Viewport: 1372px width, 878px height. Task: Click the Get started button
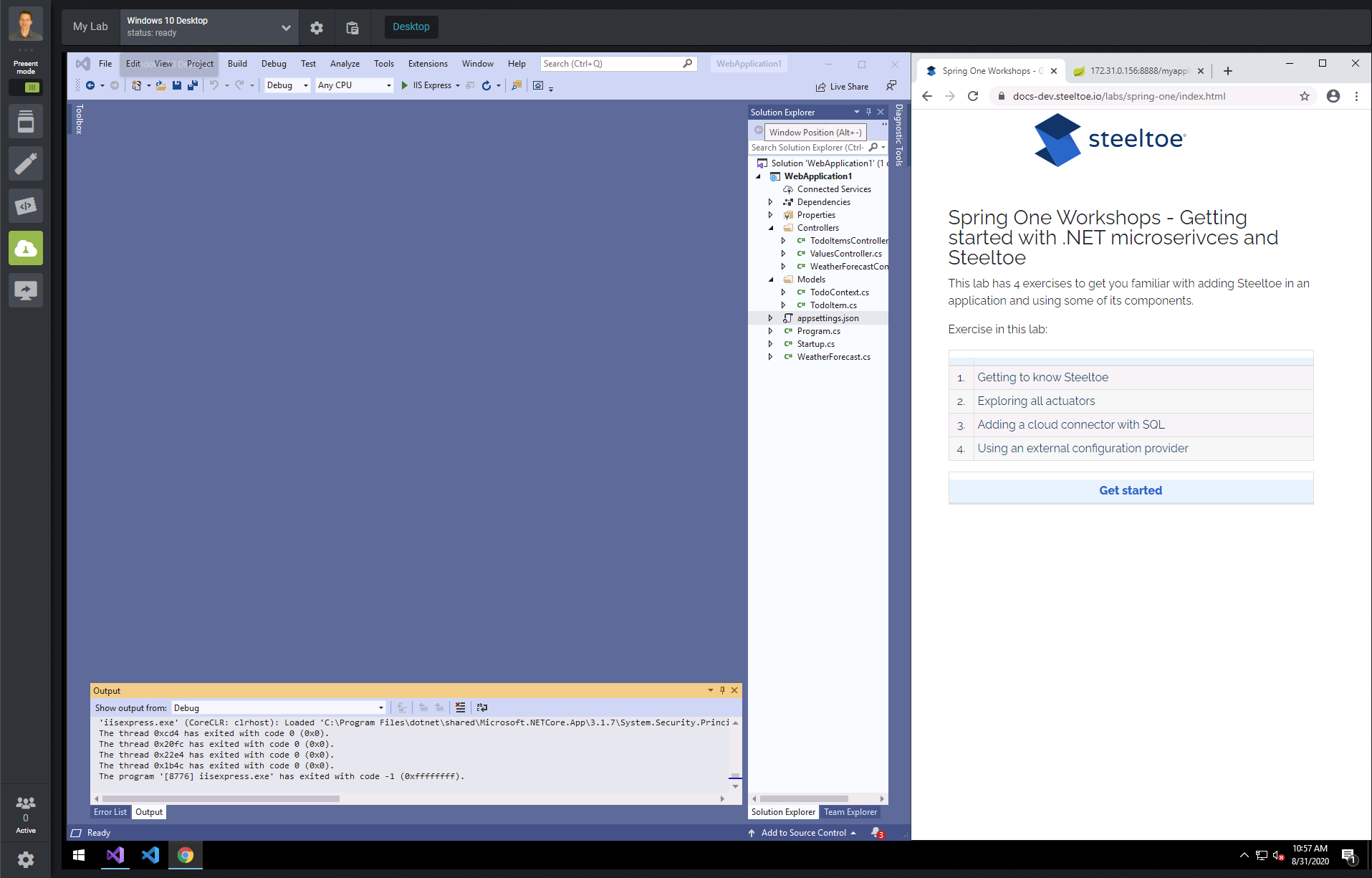(1130, 490)
